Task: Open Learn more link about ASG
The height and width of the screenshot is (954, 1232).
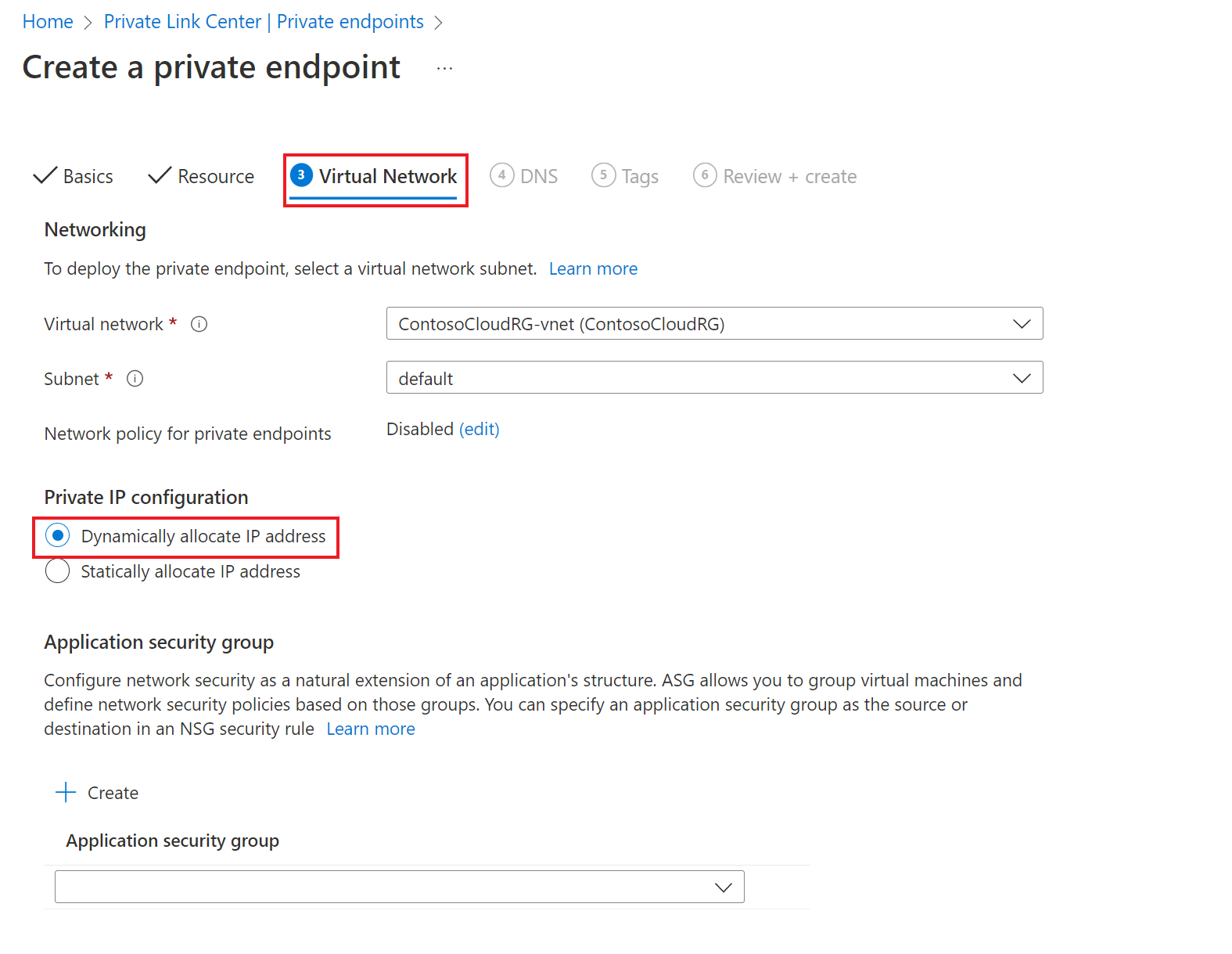Action: coord(371,729)
